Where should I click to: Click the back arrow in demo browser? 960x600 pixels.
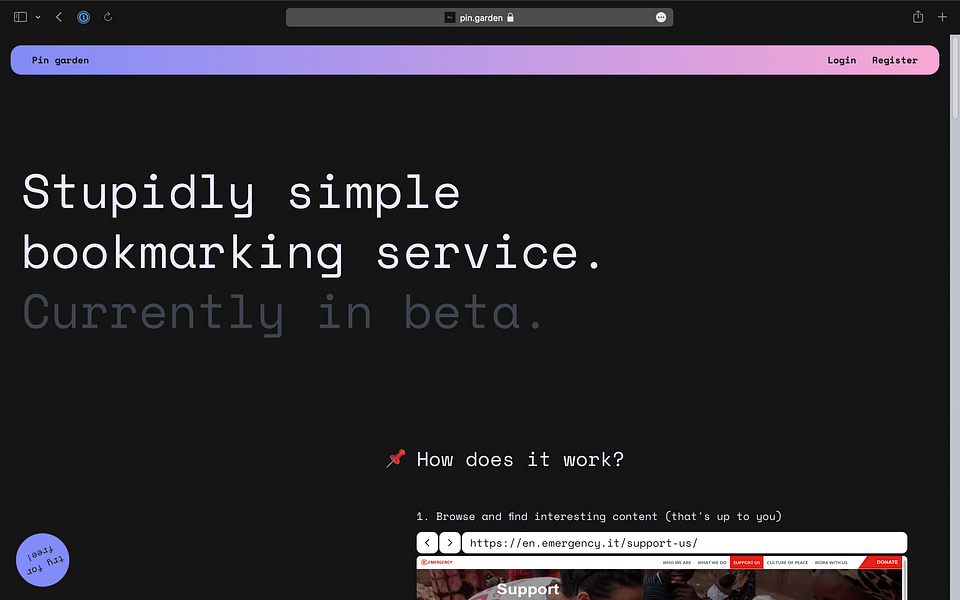(x=427, y=542)
